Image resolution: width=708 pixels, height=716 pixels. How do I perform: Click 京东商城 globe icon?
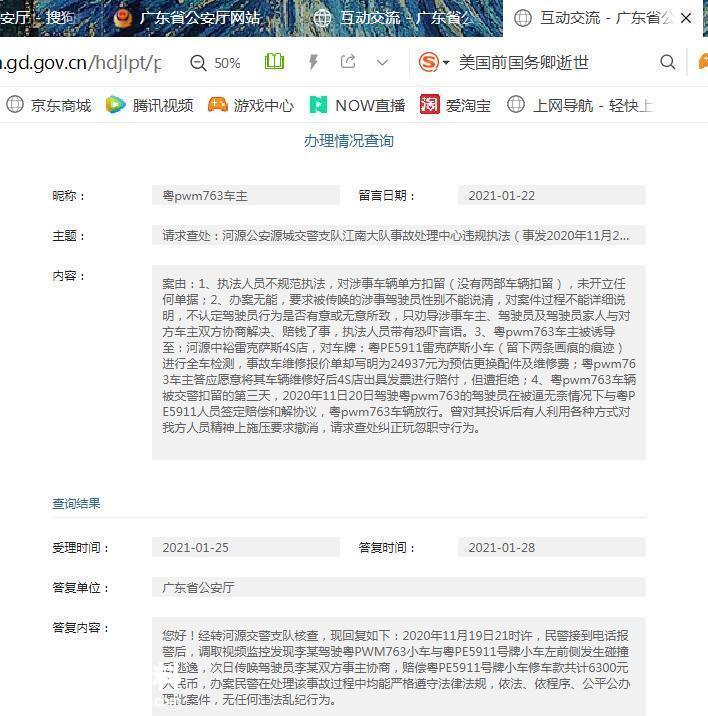pyautogui.click(x=15, y=105)
